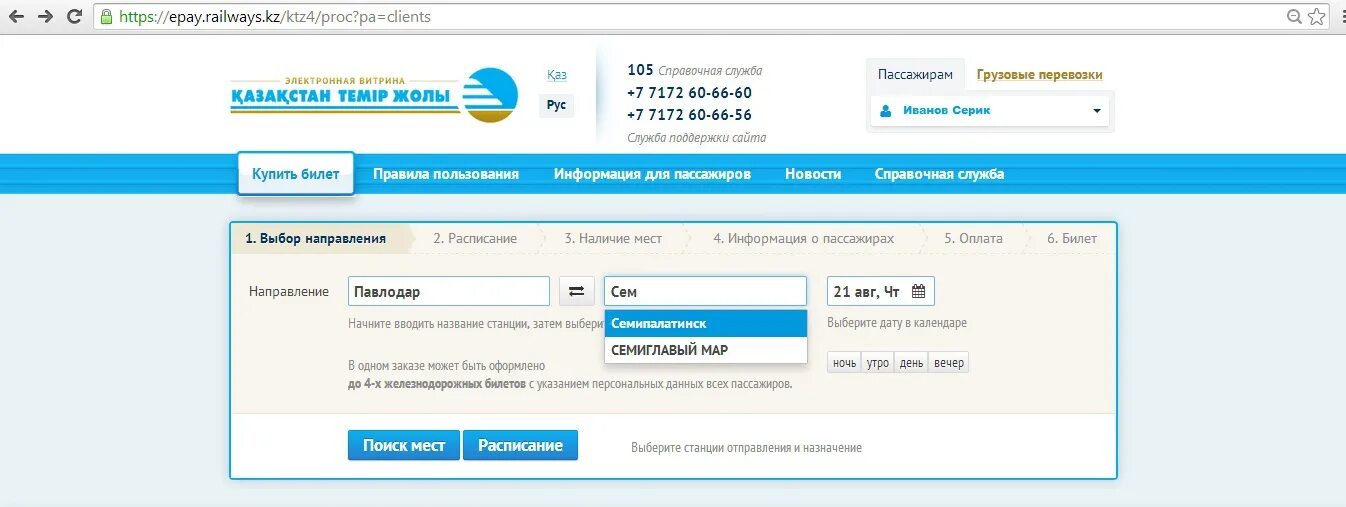The width and height of the screenshot is (1346, 507).
Task: Click the Поиск мест button
Action: tap(404, 445)
